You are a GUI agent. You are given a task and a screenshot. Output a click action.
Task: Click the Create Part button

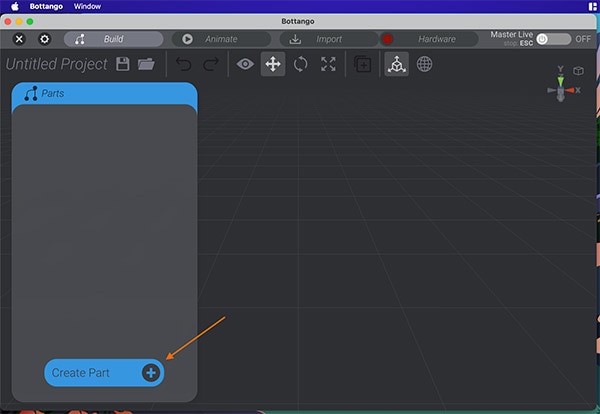coord(104,372)
